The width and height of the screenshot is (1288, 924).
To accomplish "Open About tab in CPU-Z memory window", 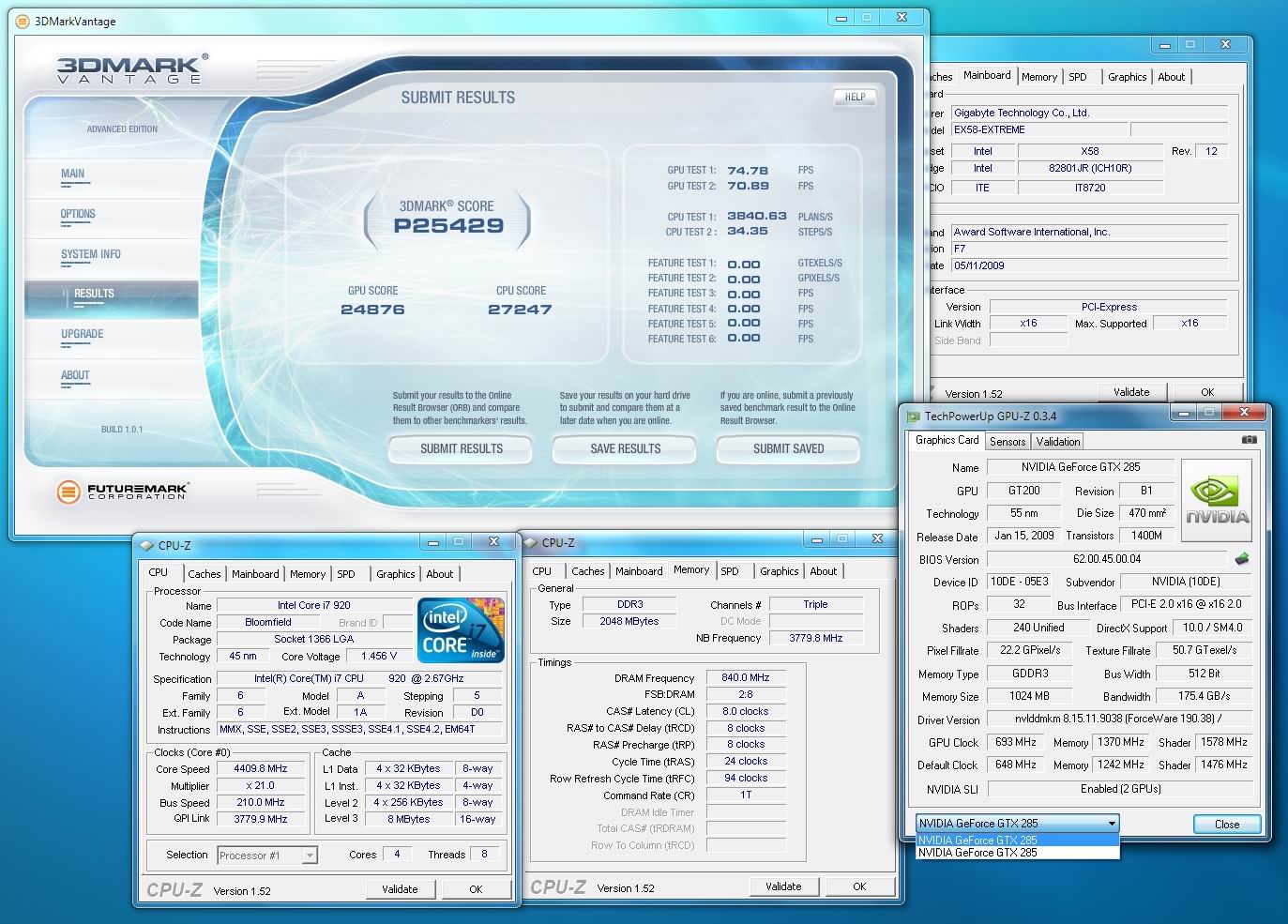I will (x=824, y=571).
